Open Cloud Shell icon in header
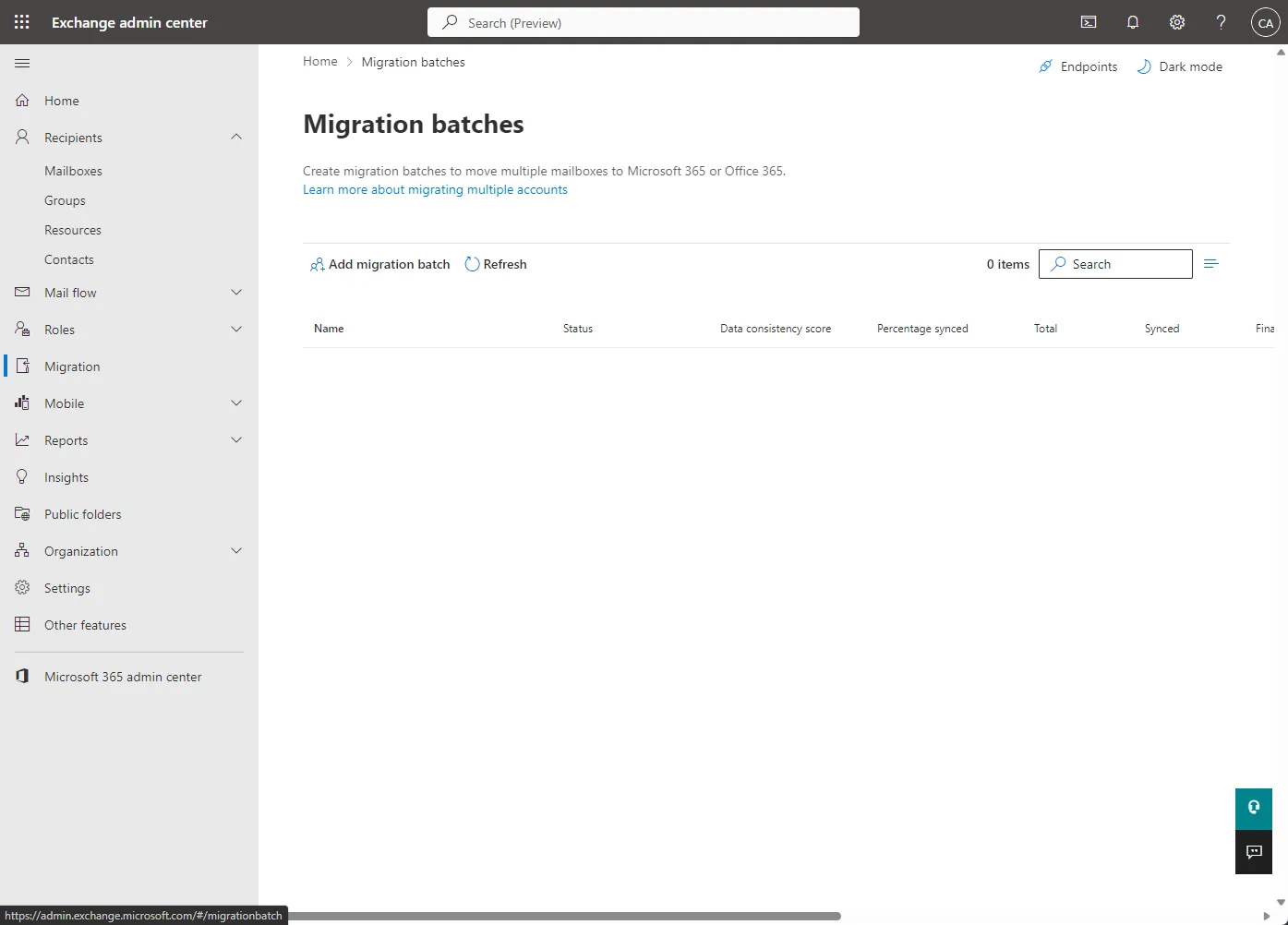Image resolution: width=1288 pixels, height=925 pixels. point(1089,22)
